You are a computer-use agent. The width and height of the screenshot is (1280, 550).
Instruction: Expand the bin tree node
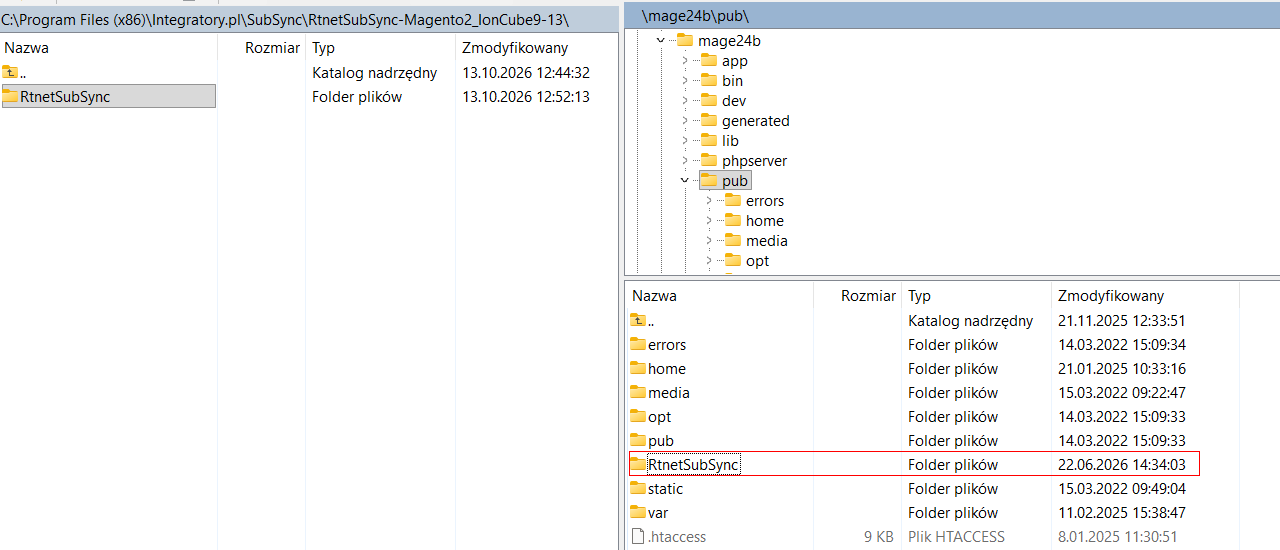click(x=685, y=80)
